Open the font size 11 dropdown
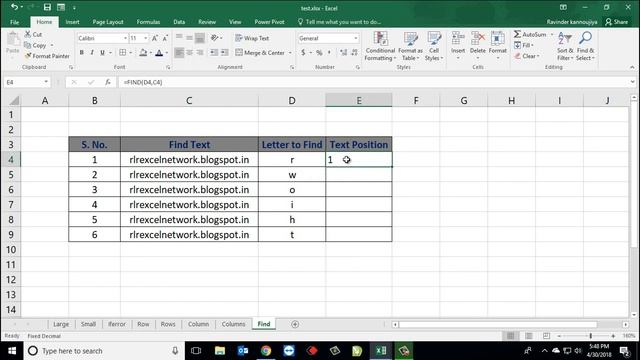The image size is (640, 360). click(x=145, y=38)
